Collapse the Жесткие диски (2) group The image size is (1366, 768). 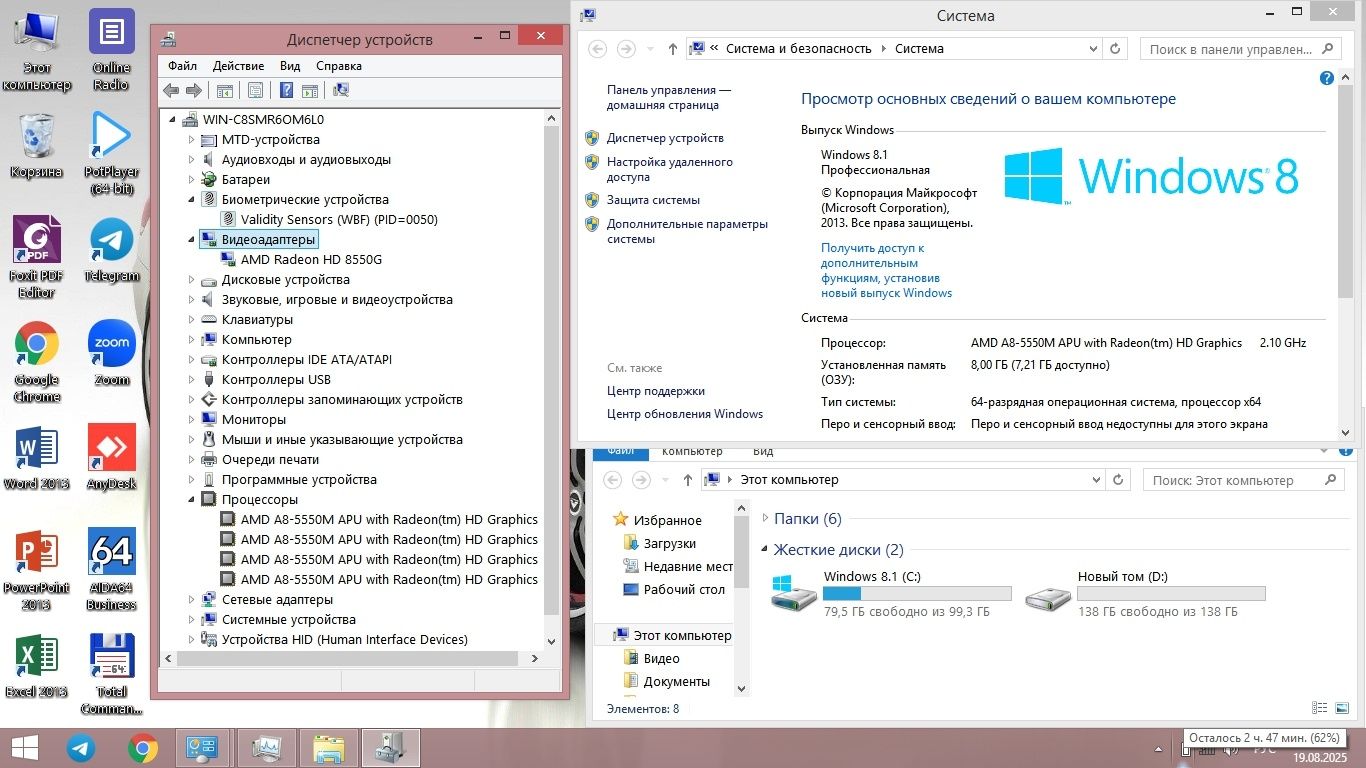click(765, 550)
